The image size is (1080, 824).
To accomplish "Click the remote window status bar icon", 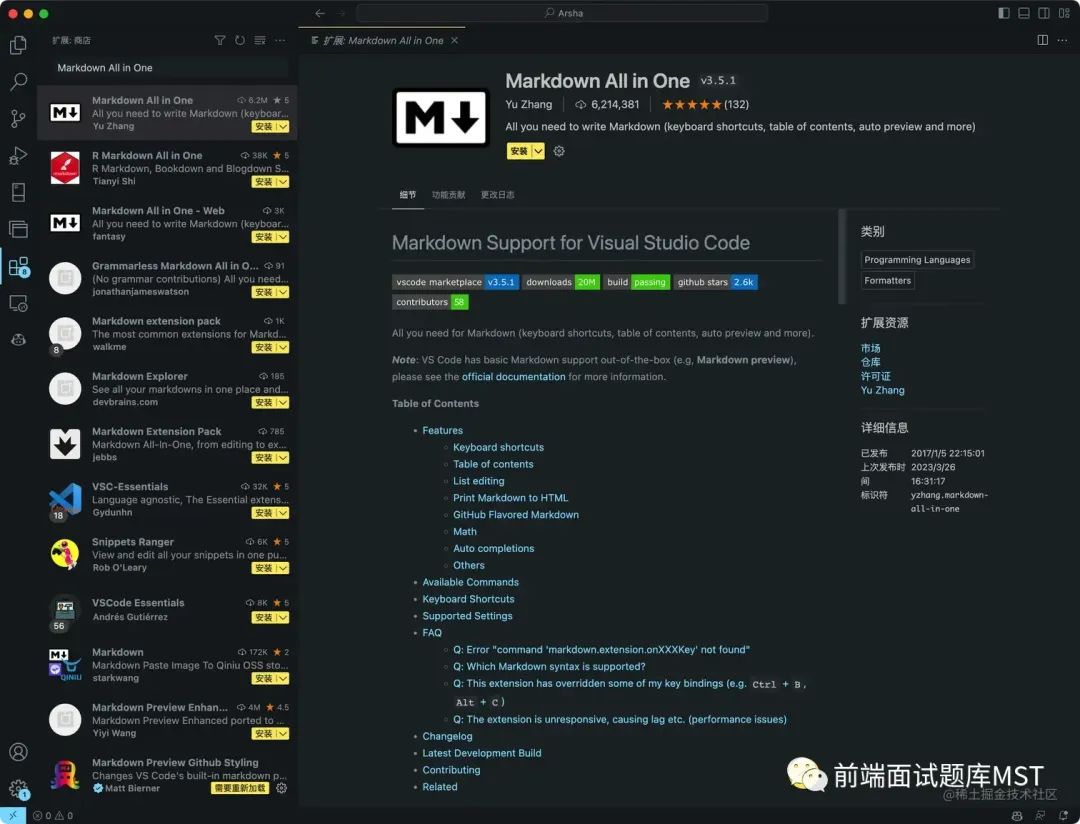I will (12, 815).
